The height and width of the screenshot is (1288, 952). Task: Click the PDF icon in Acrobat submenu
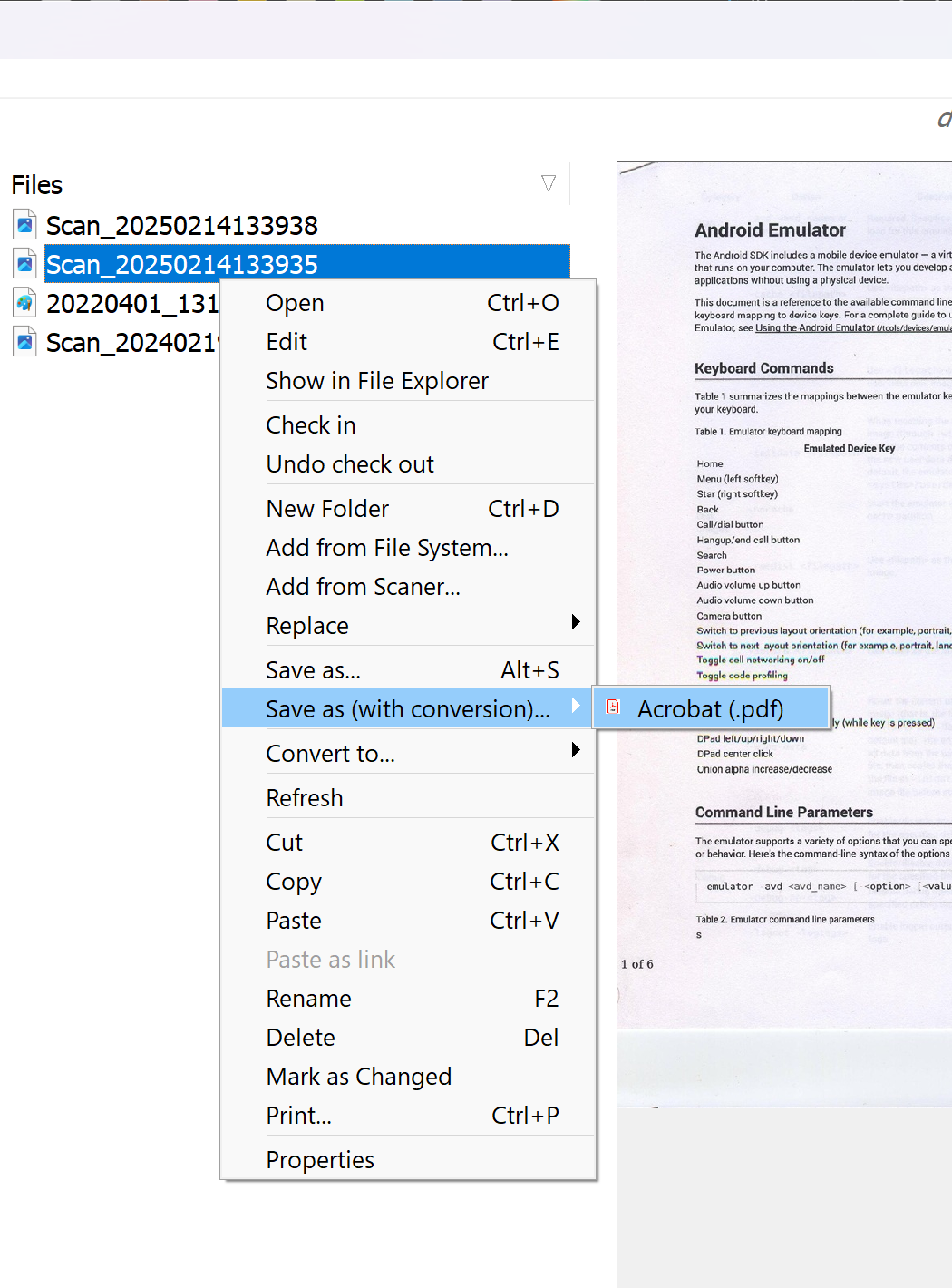coord(613,707)
